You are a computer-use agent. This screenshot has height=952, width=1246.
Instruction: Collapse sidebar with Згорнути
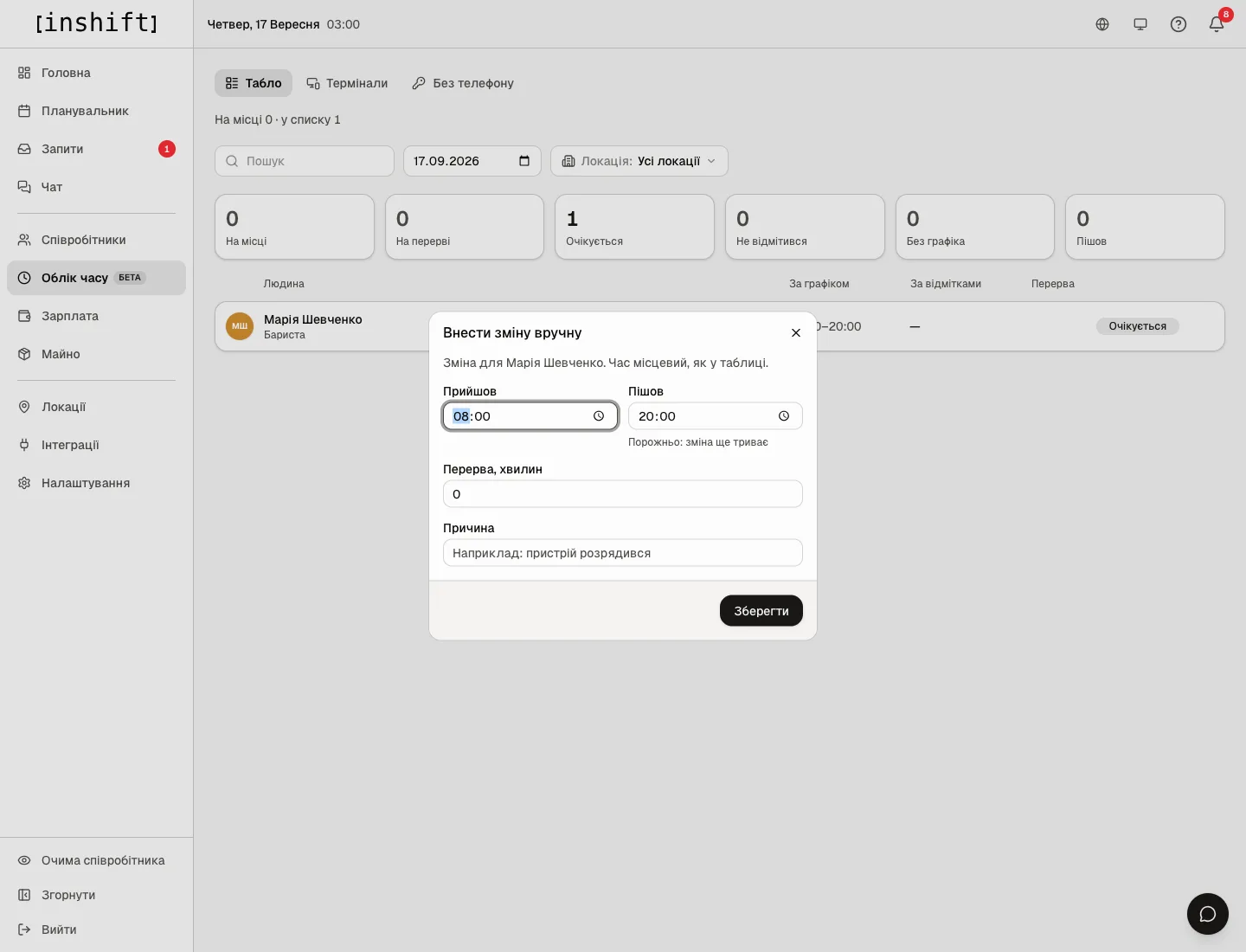click(x=96, y=895)
